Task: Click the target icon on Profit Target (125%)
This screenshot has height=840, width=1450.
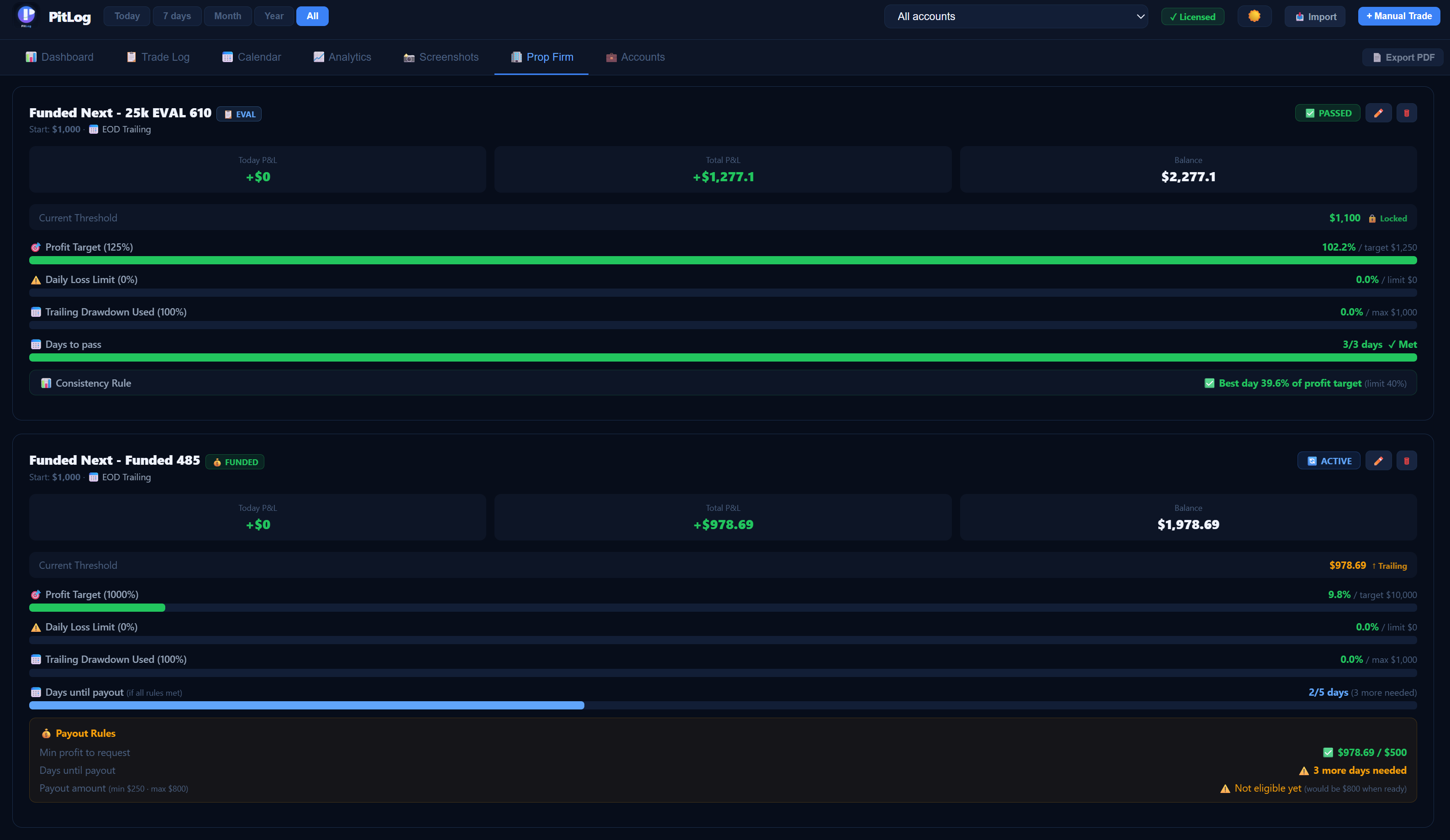Action: click(36, 247)
